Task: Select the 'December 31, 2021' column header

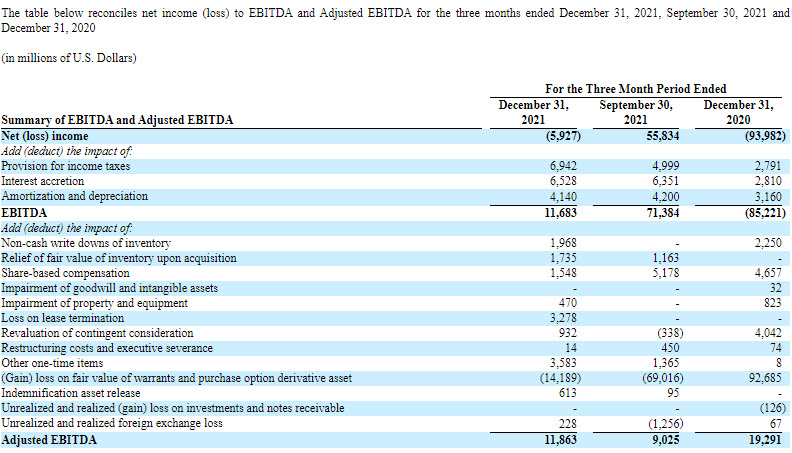Action: (533, 112)
